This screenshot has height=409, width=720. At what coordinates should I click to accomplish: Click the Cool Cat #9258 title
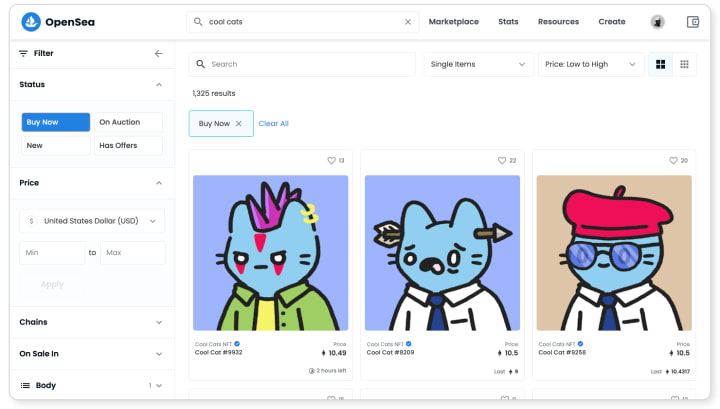[x=562, y=353]
